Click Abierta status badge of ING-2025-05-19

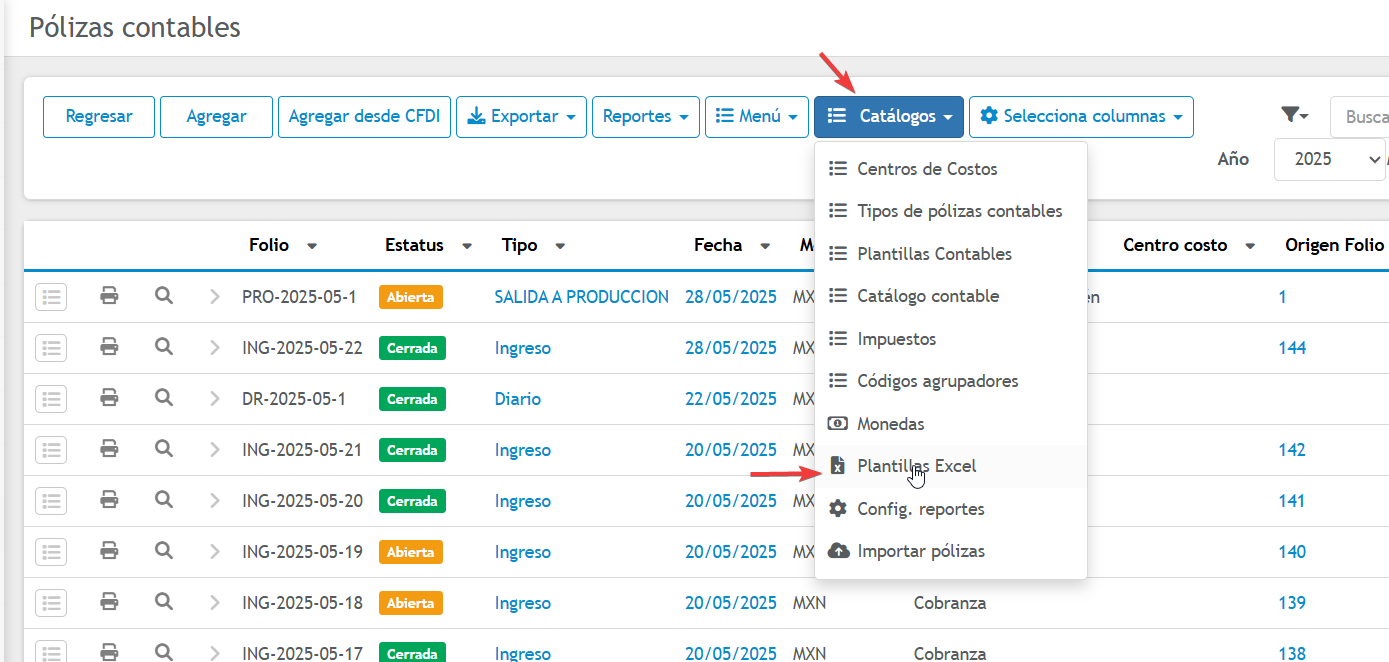410,552
